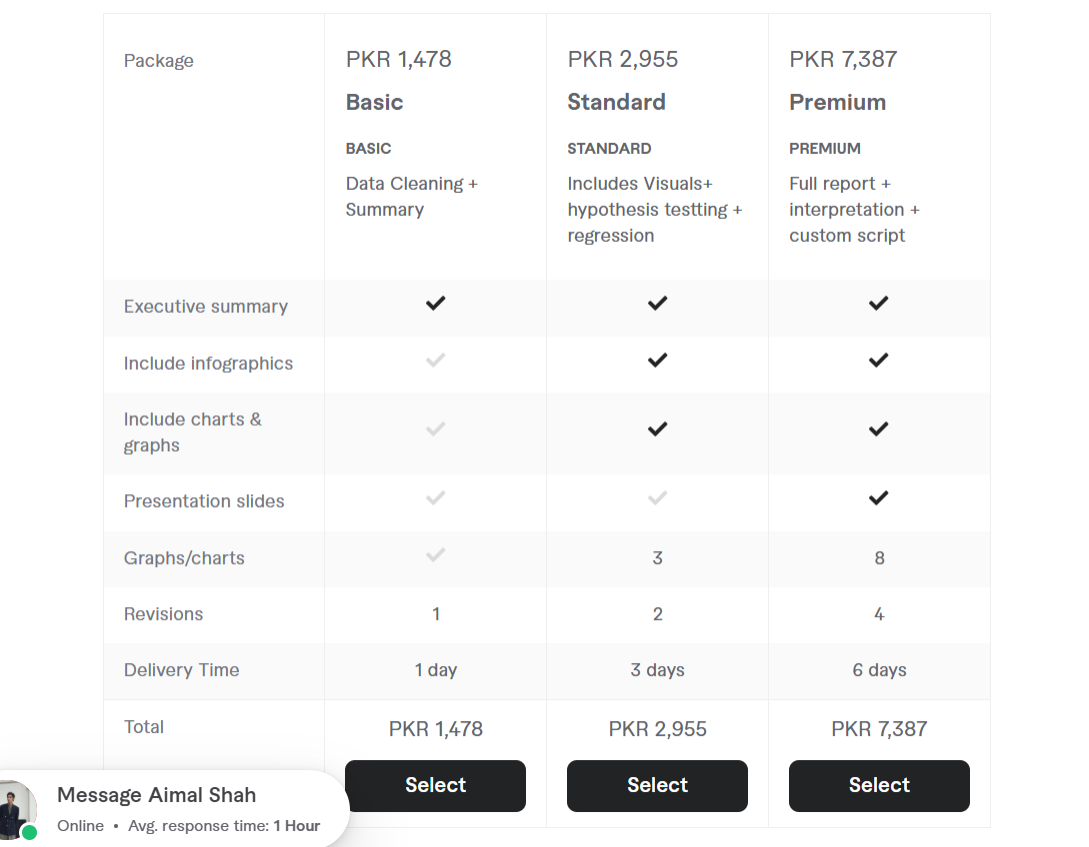Click the greyed Graphs/charts checkmark under Basic
1089x847 pixels.
[435, 555]
